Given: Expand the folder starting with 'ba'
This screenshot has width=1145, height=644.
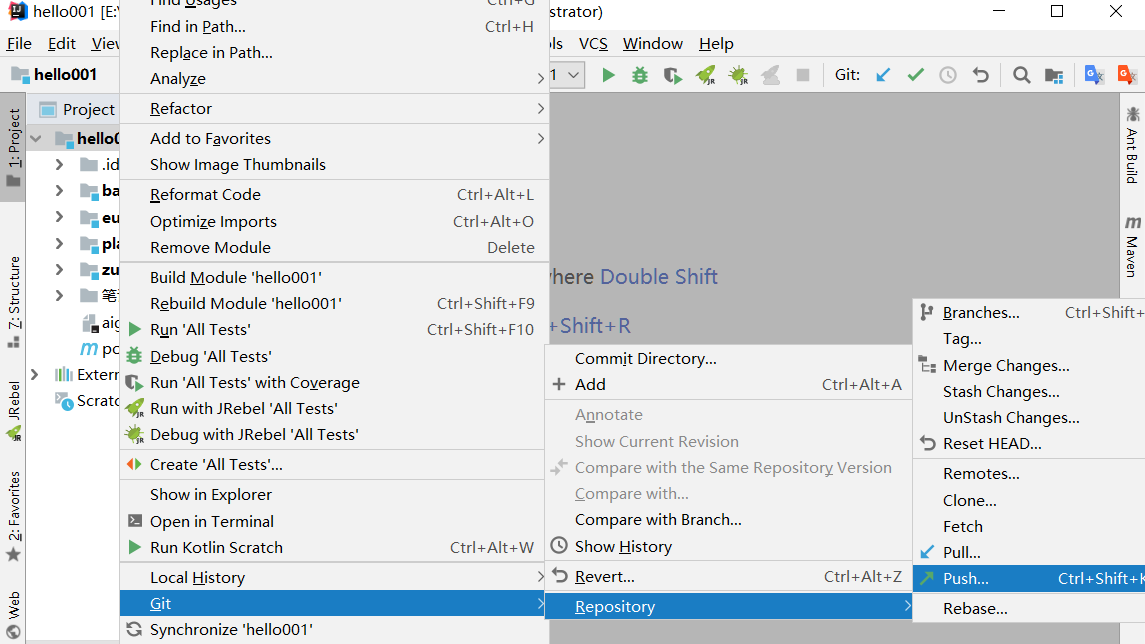Looking at the screenshot, I should (x=60, y=191).
